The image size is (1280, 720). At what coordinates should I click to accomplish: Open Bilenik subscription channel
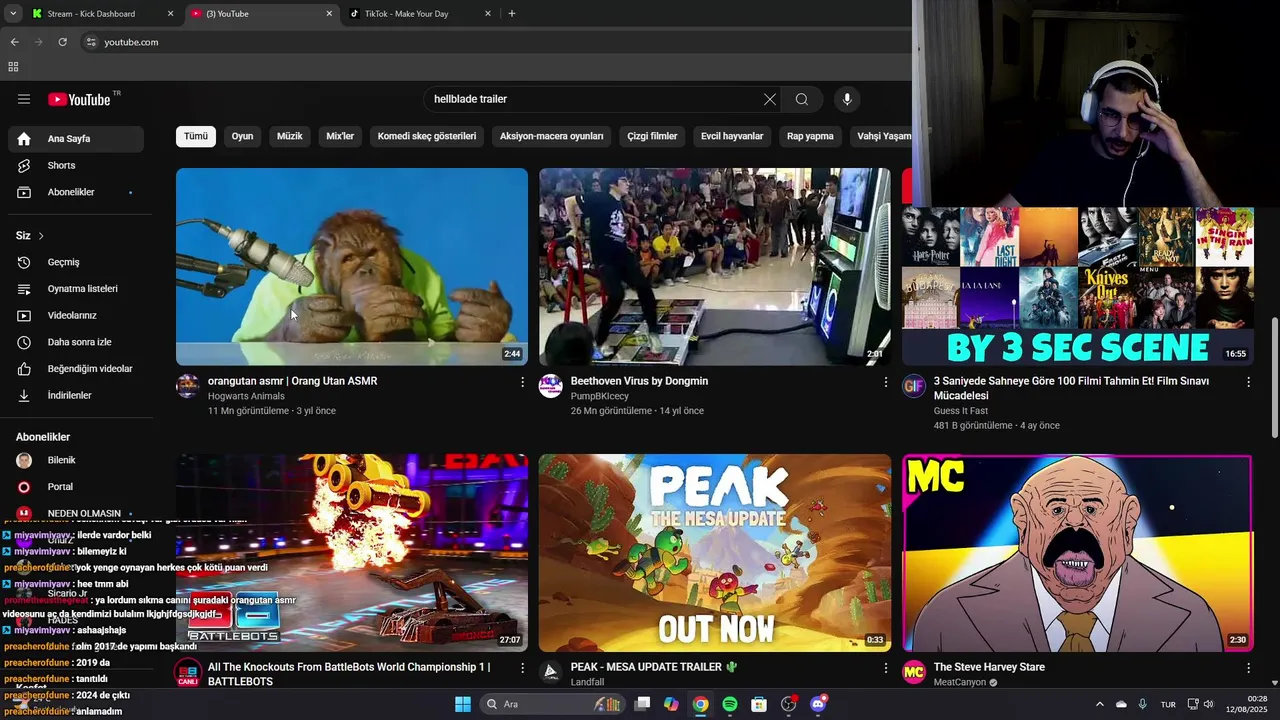[76, 460]
